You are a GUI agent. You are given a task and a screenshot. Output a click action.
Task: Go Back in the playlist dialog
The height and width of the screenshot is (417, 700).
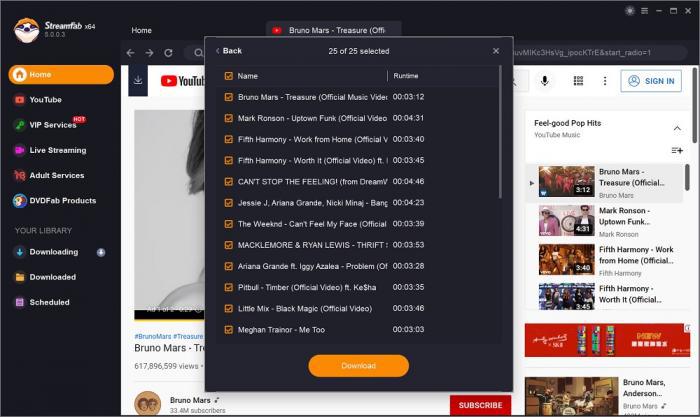pyautogui.click(x=229, y=51)
